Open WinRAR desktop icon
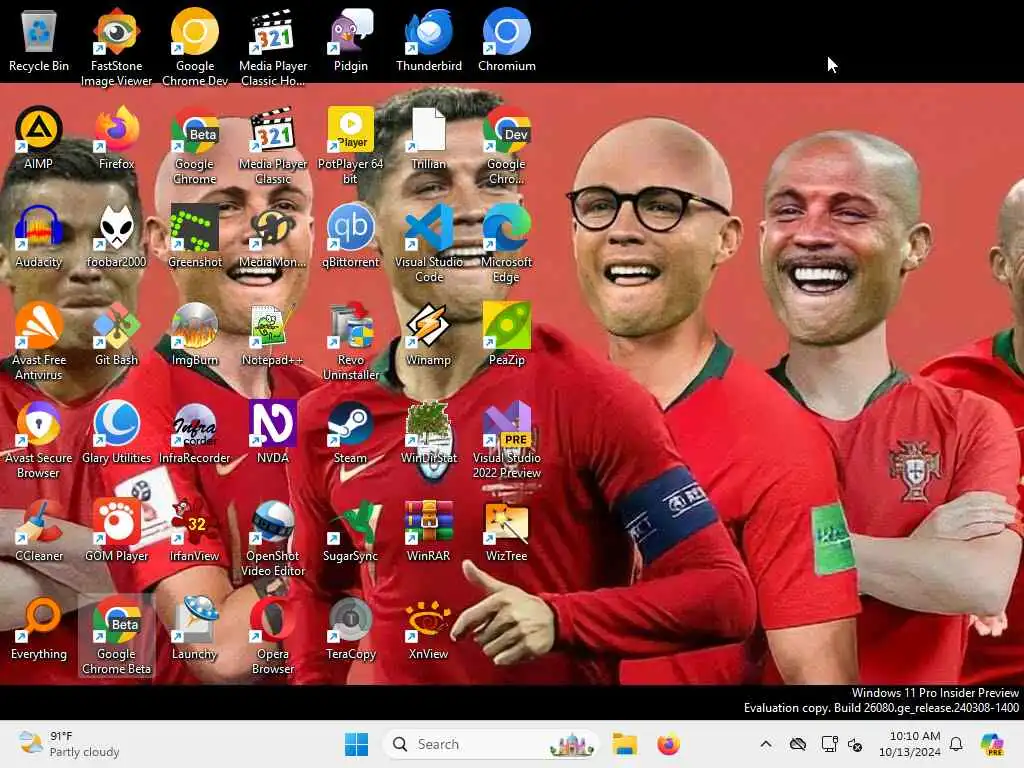Screen dimensions: 1024x768 tap(428, 530)
